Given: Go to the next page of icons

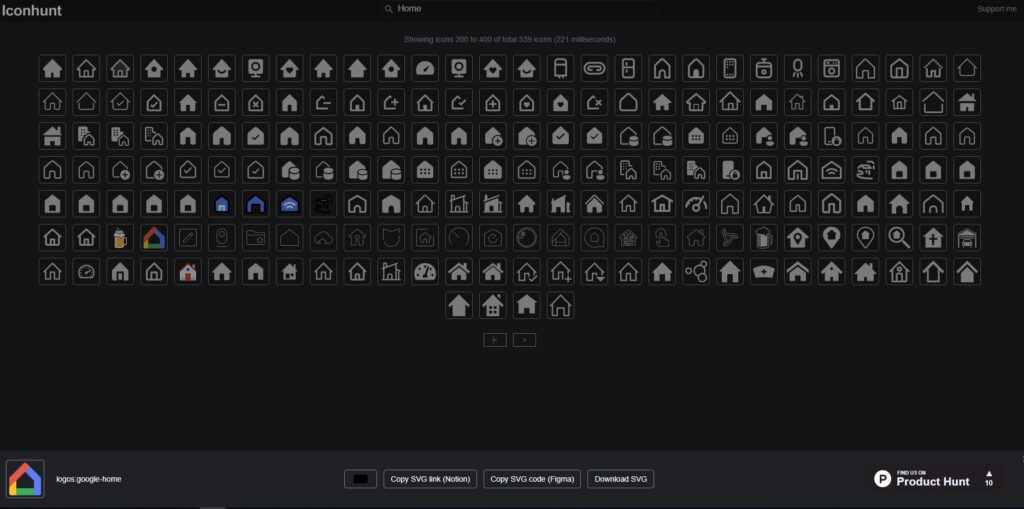Looking at the screenshot, I should (x=524, y=340).
